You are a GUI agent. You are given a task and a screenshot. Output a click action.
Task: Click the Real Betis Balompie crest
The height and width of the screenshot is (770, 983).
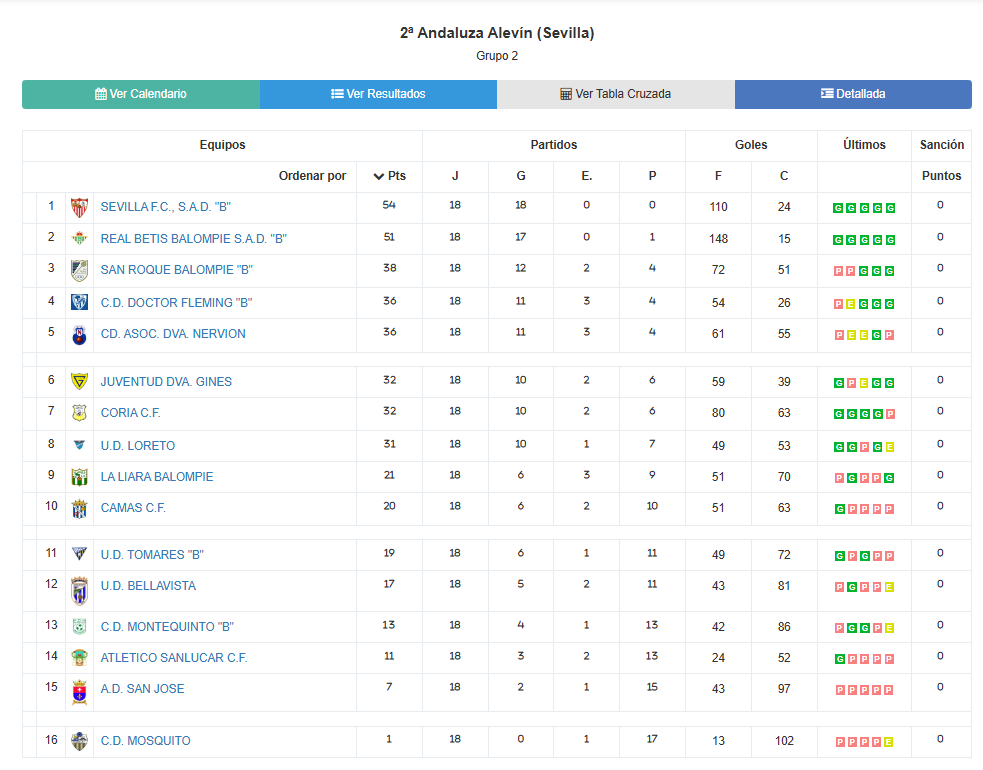tap(79, 238)
